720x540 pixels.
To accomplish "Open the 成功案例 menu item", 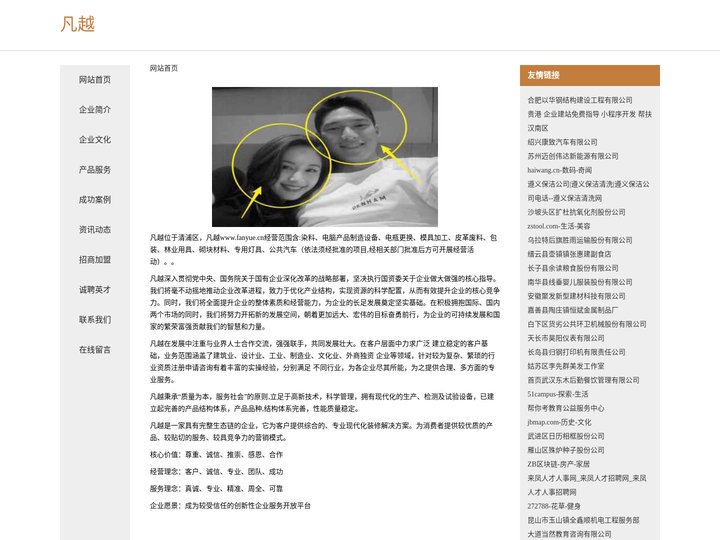I will click(95, 199).
